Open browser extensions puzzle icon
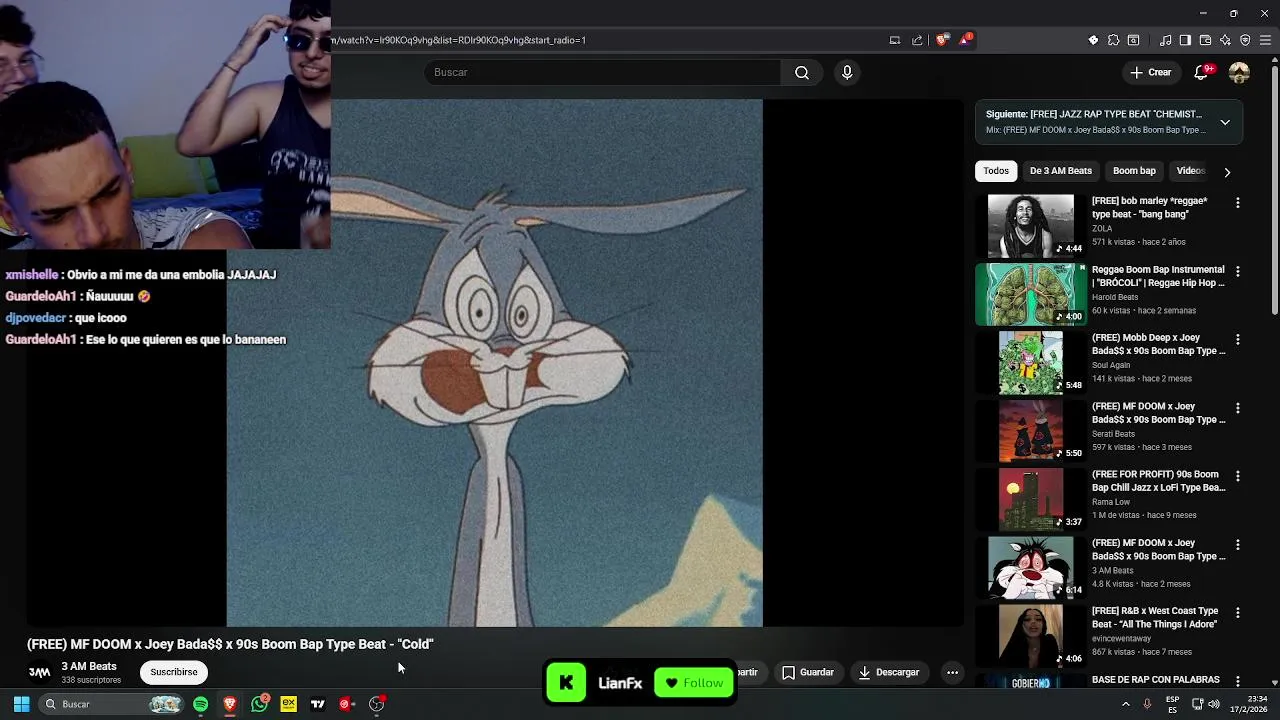Screen dimensions: 1280x720 [x=1113, y=40]
